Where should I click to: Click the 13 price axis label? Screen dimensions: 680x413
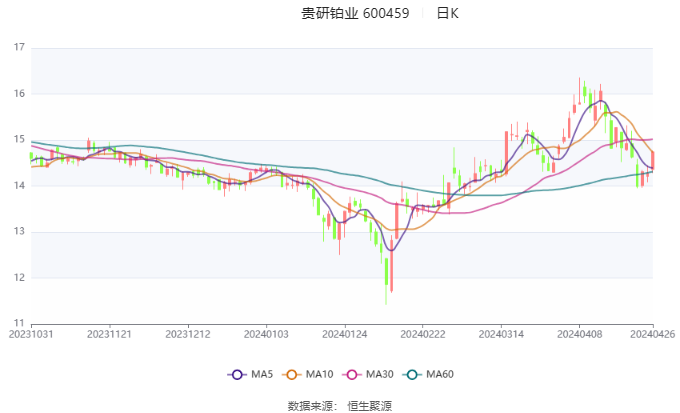point(19,232)
